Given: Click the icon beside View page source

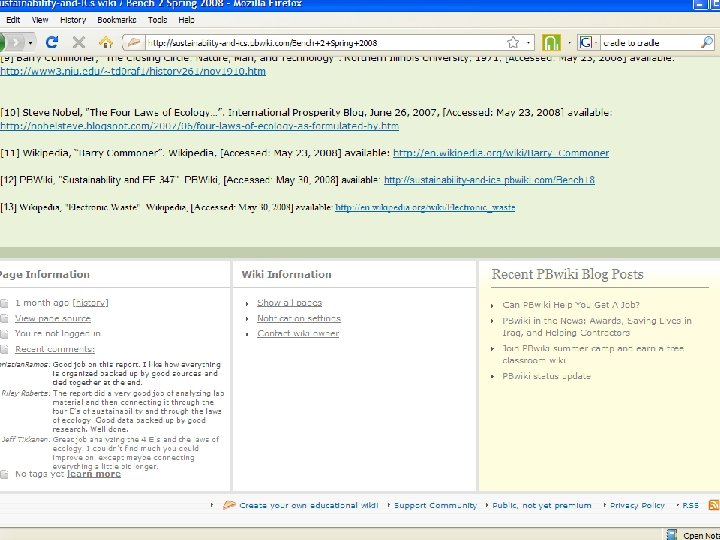Looking at the screenshot, I should click(x=4, y=318).
